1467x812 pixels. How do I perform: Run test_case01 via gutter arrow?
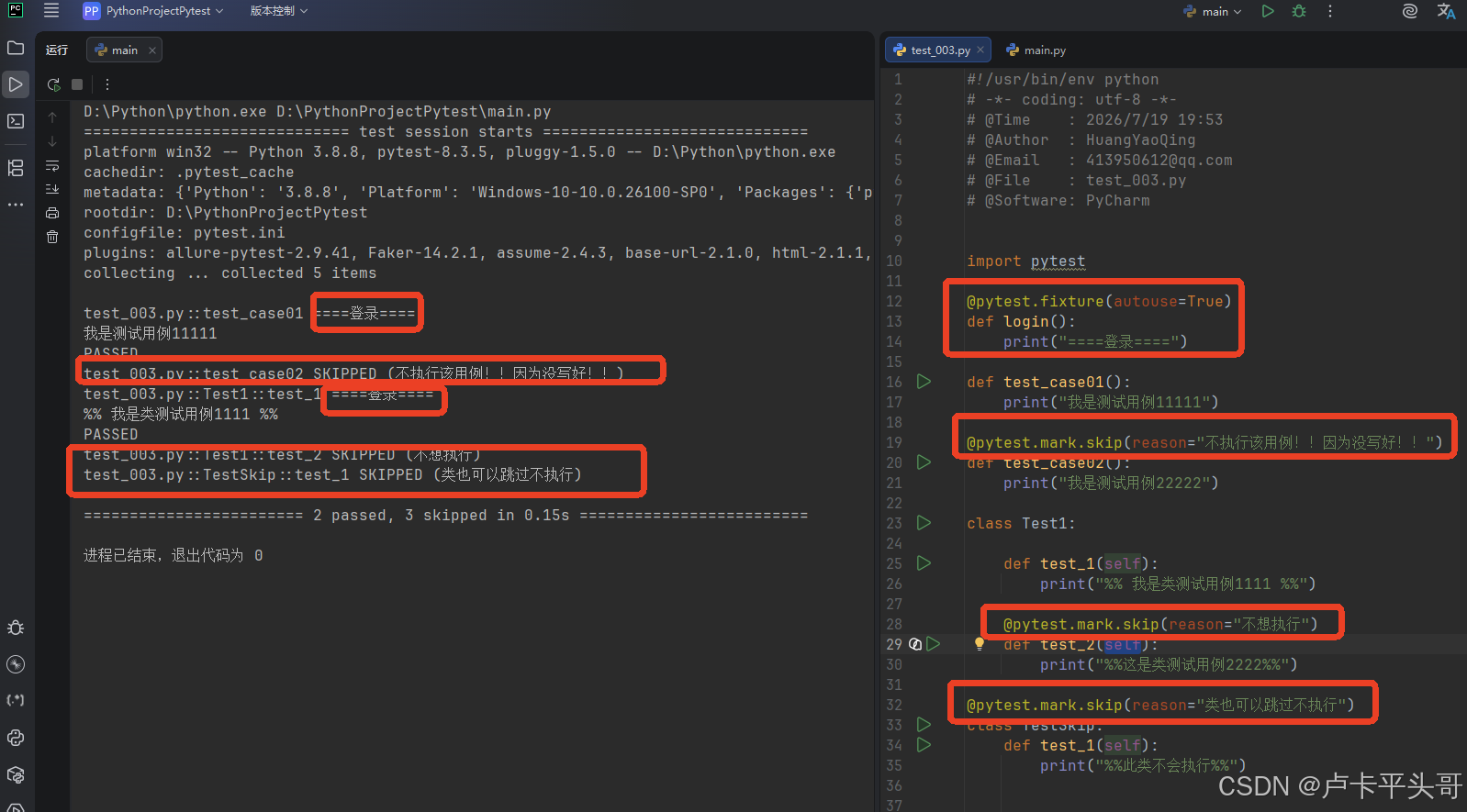[924, 382]
